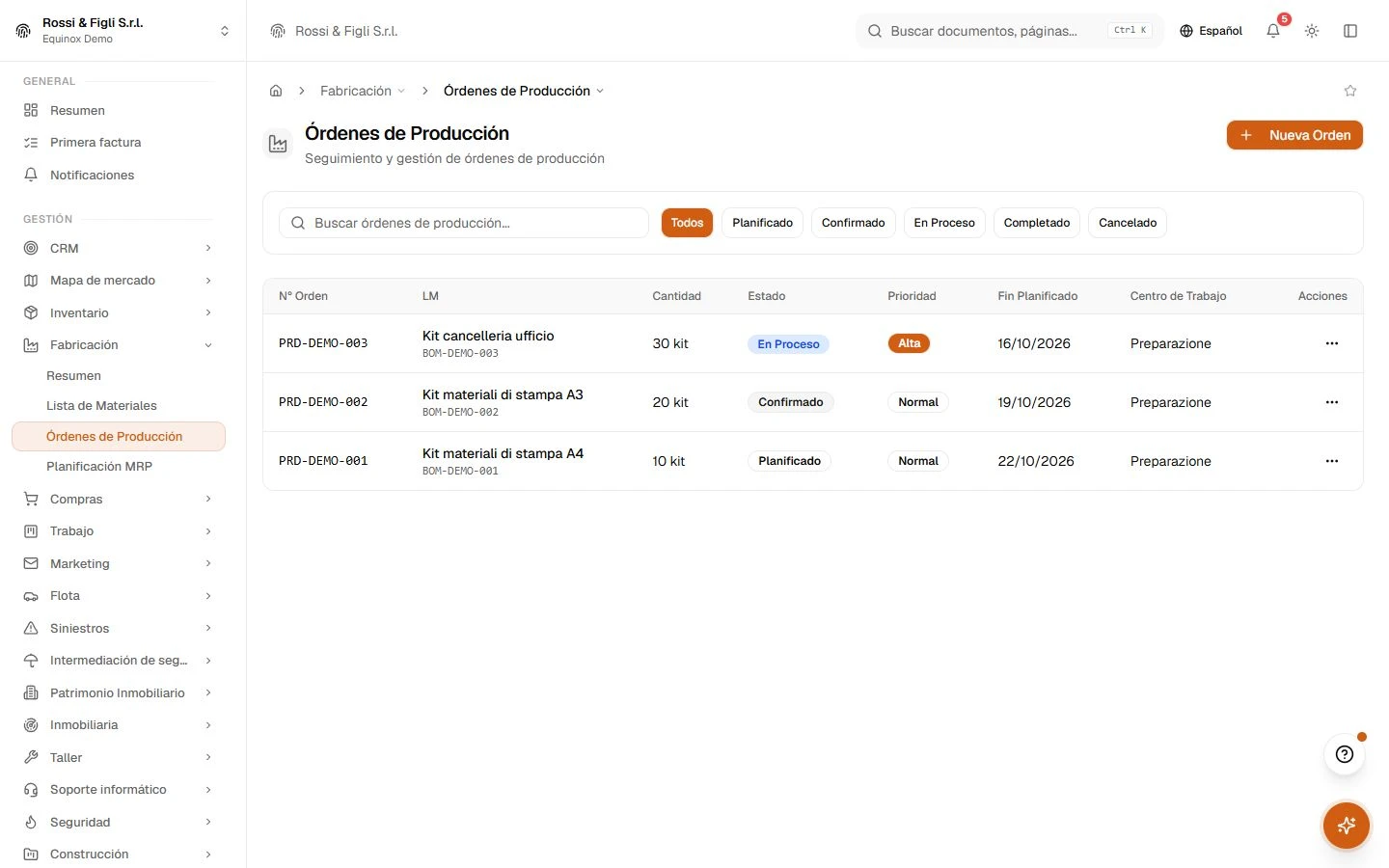Open the AI assistant sparkle button
Image resolution: width=1389 pixels, height=868 pixels.
(1347, 826)
